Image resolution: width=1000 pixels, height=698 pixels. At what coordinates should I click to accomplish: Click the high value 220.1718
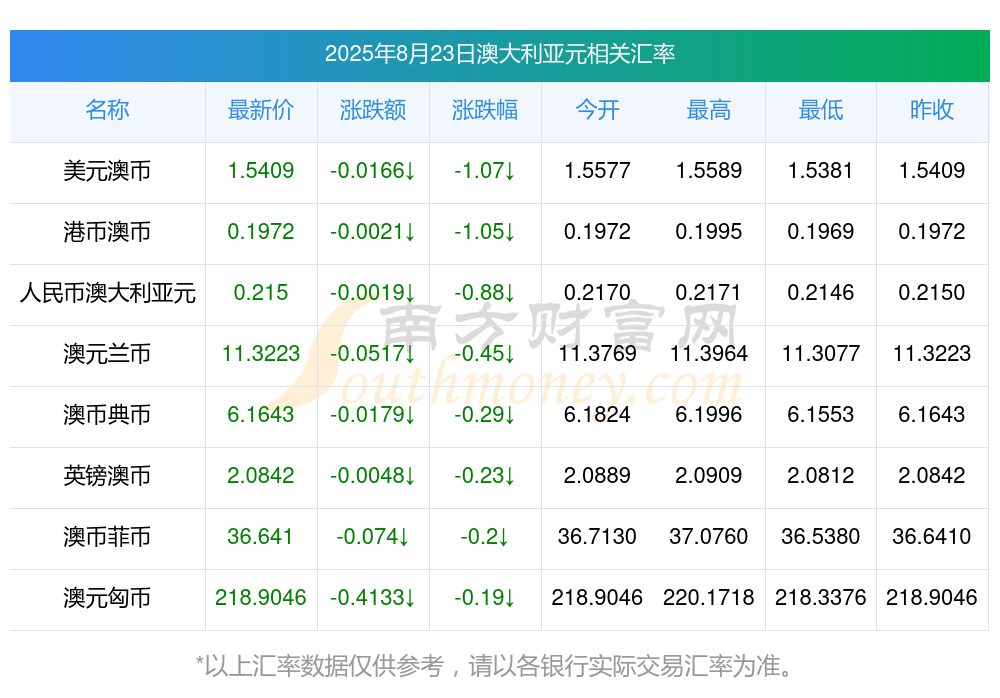tap(709, 598)
